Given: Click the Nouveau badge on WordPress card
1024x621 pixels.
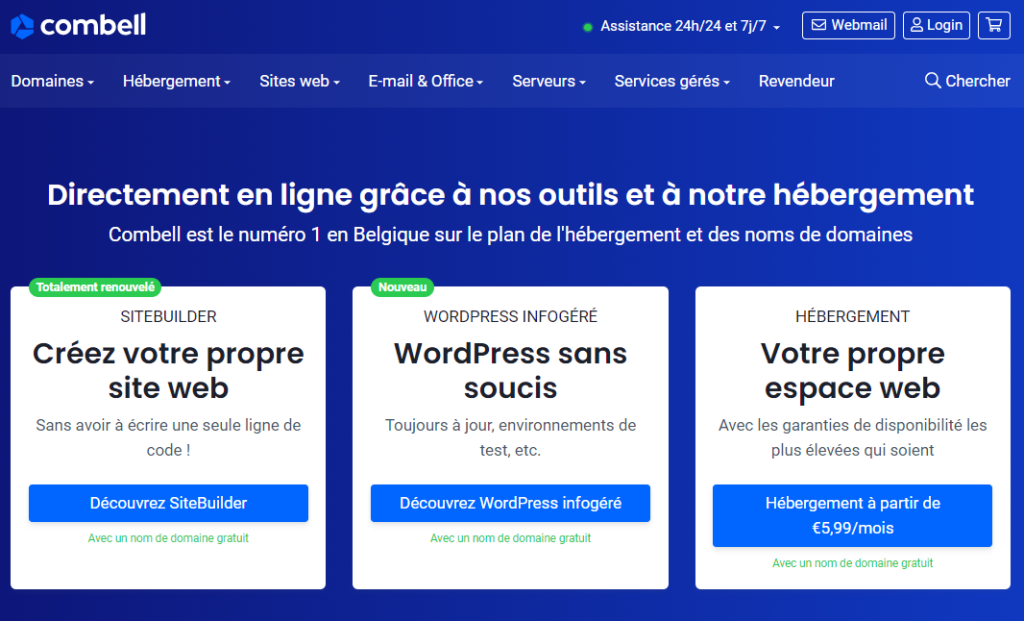Looking at the screenshot, I should [x=403, y=287].
